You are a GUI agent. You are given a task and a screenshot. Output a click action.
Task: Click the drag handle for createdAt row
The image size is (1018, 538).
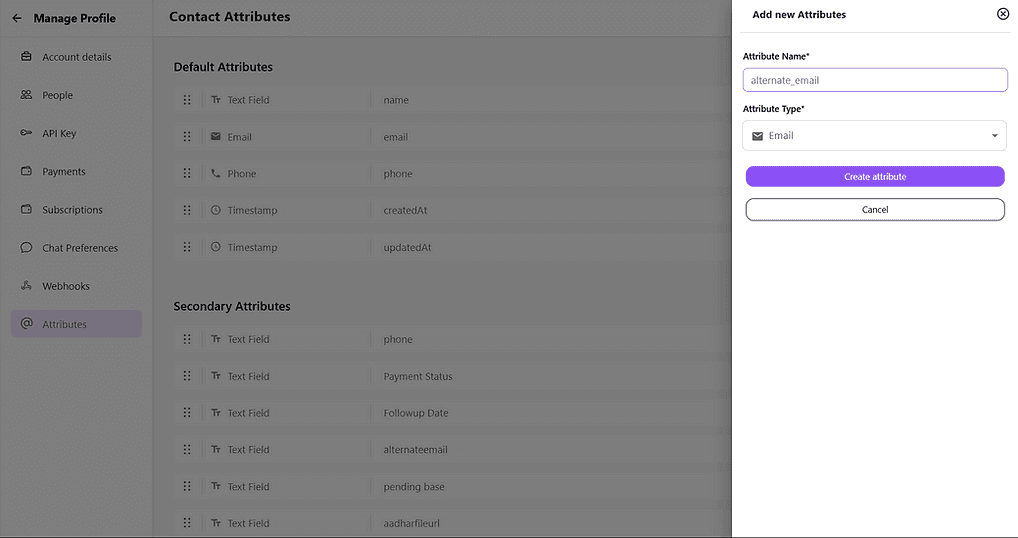click(x=187, y=210)
